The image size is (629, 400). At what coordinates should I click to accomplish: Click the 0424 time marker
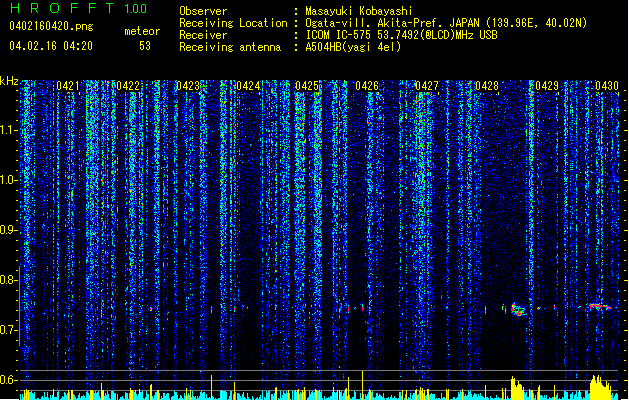tap(248, 86)
